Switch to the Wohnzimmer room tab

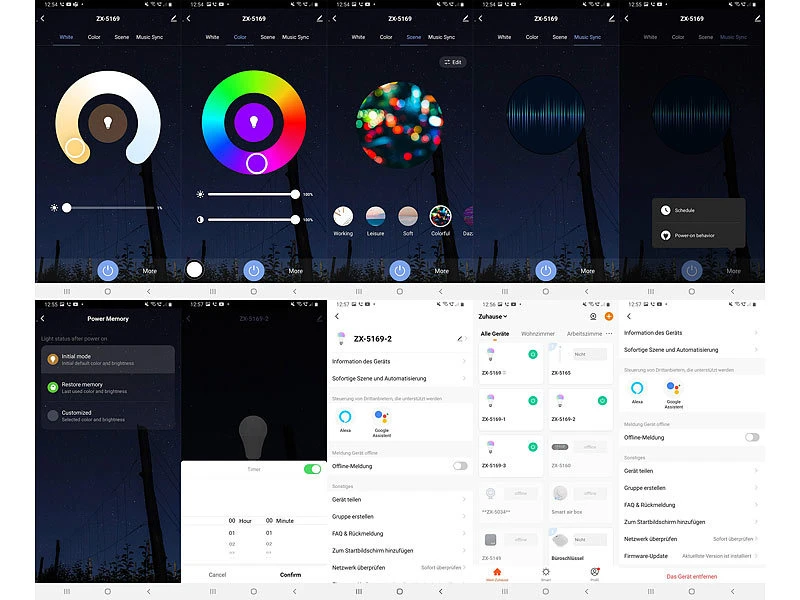click(538, 333)
